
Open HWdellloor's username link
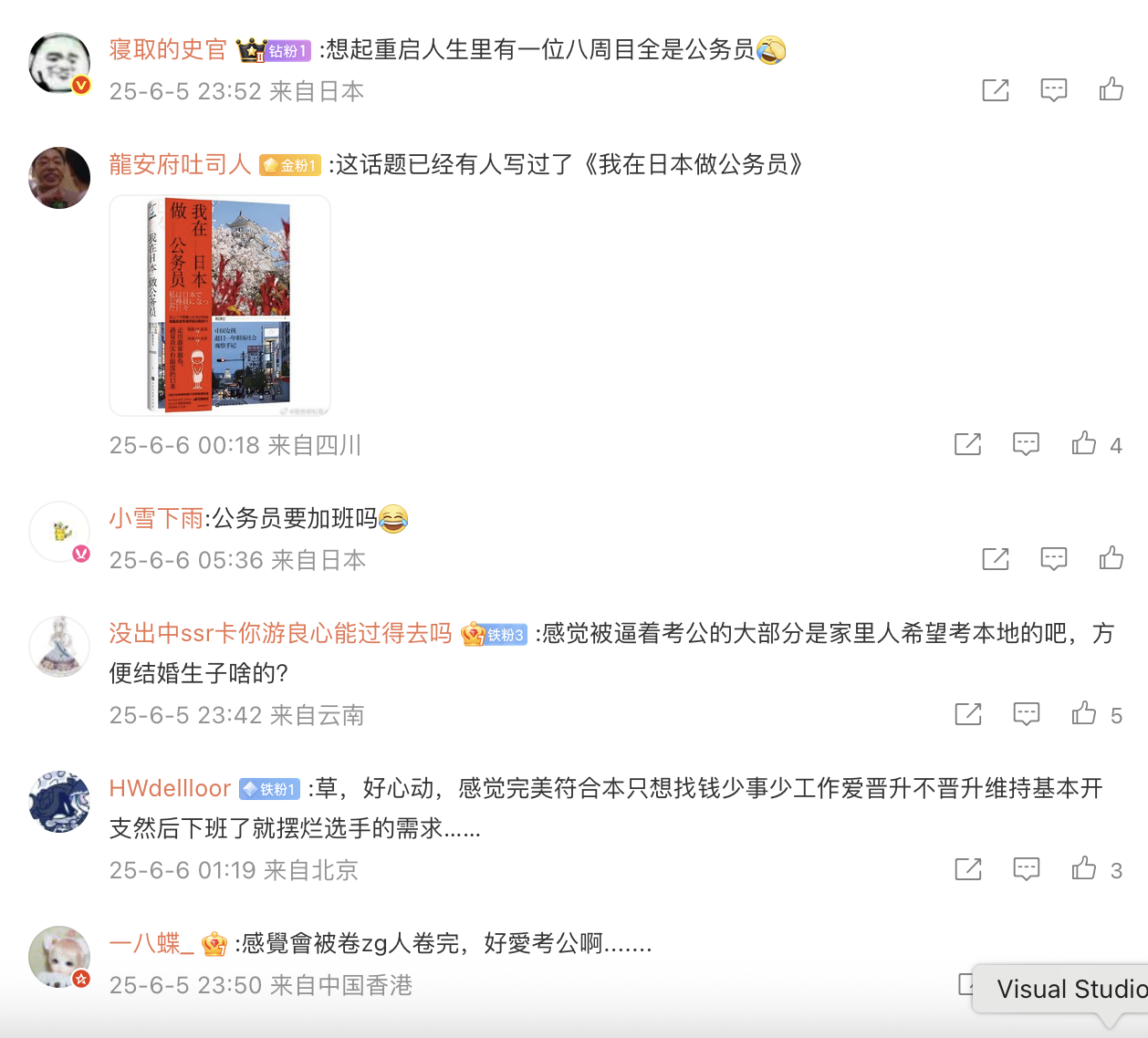[x=170, y=788]
